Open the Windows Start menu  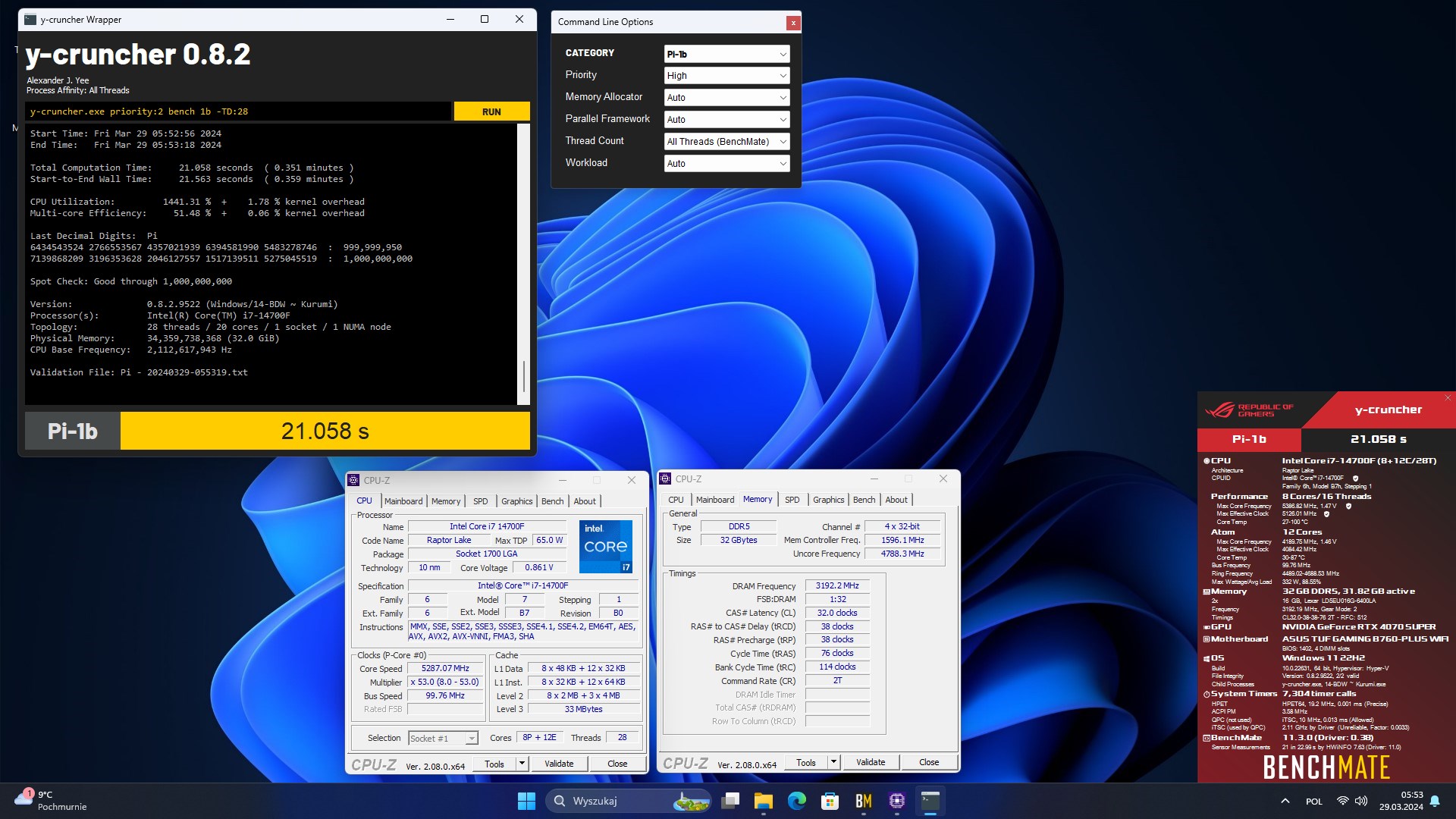[526, 801]
